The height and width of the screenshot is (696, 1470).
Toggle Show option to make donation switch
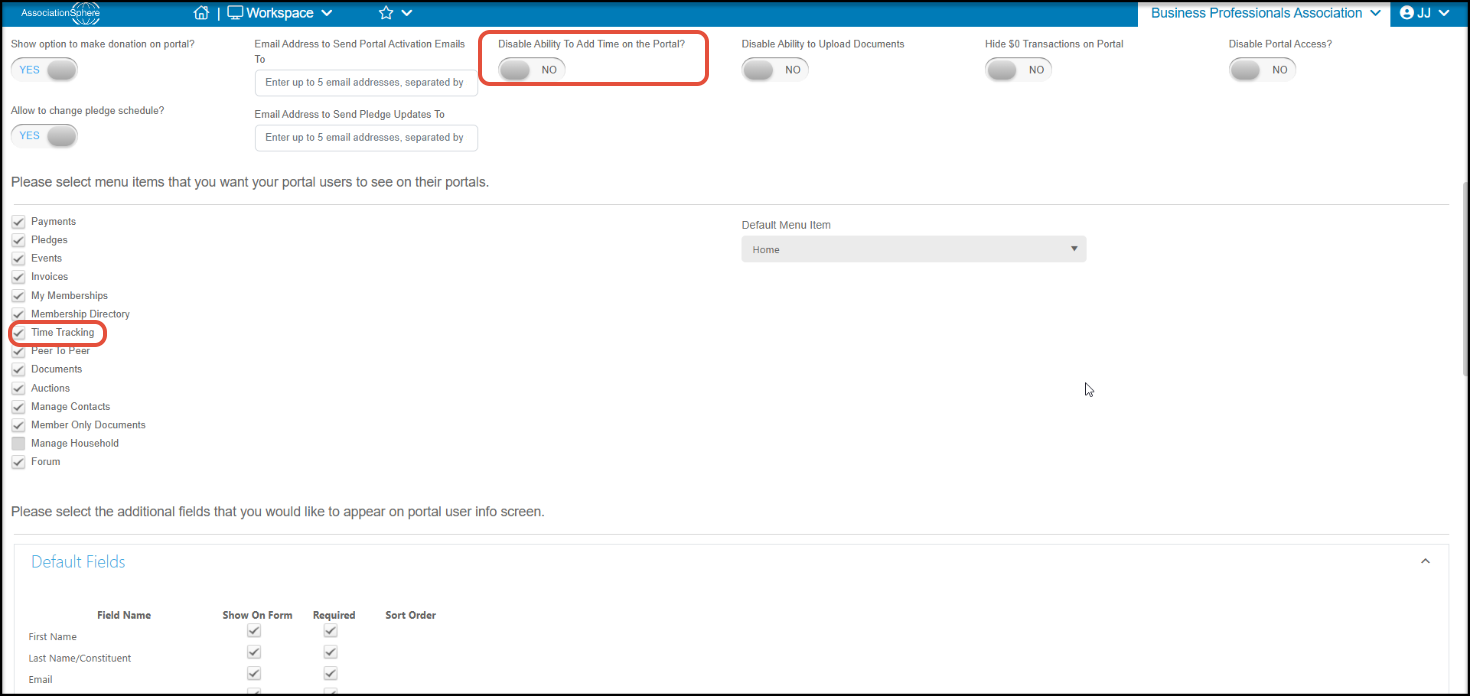point(44,70)
